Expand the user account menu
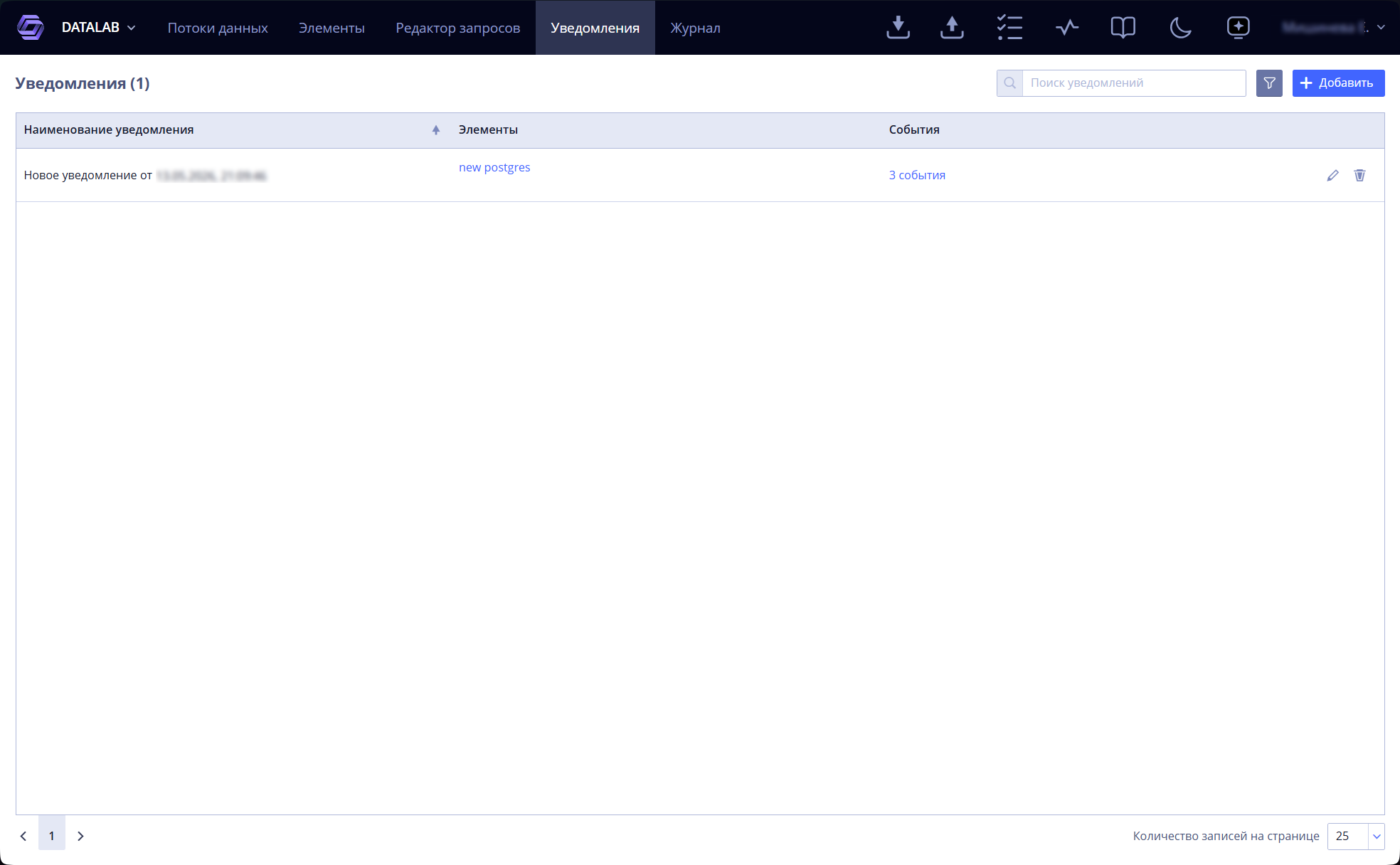 pos(1333,28)
